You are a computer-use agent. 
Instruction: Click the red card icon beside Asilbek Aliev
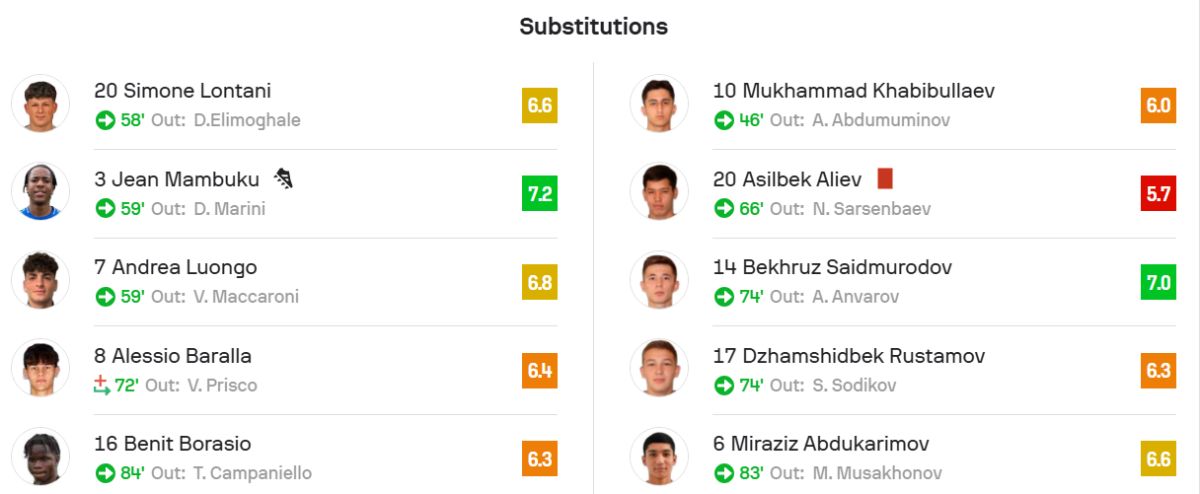point(884,179)
